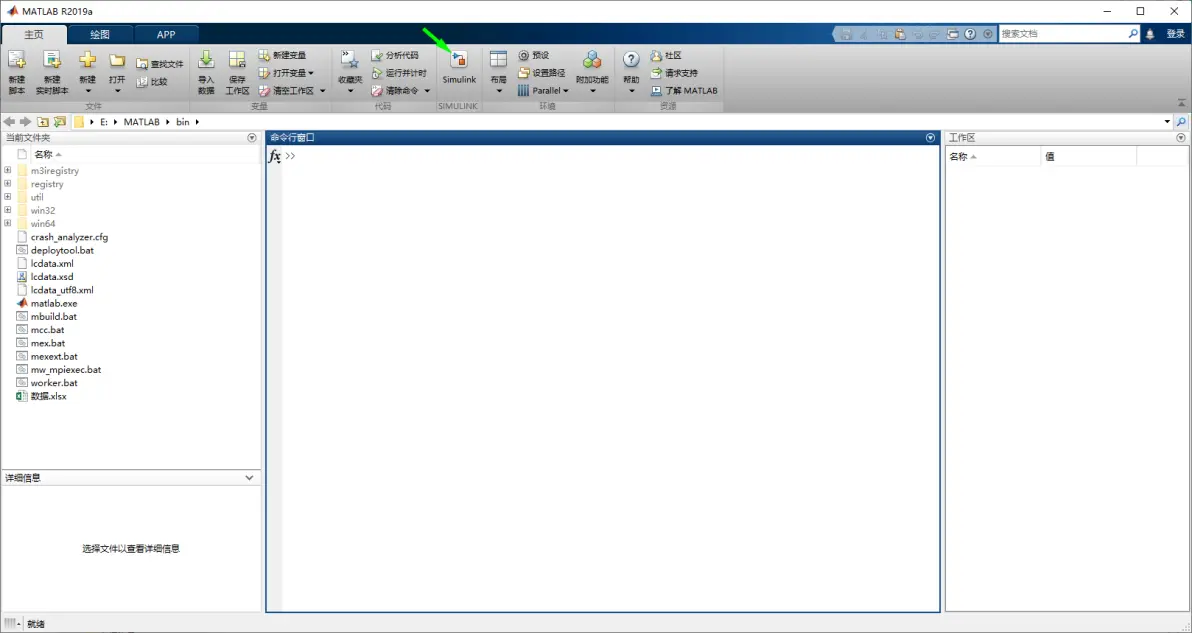The width and height of the screenshot is (1192, 633).
Task: Click the 搜索文档 search field
Action: [x=1063, y=34]
